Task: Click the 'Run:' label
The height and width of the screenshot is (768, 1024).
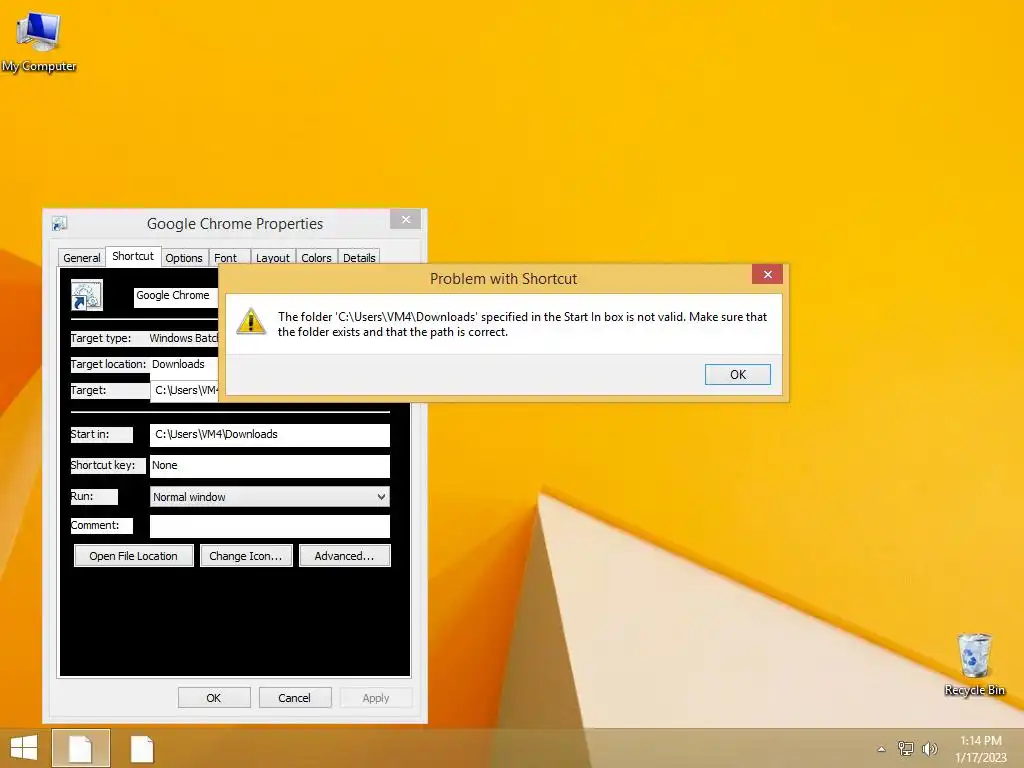Action: tap(82, 496)
